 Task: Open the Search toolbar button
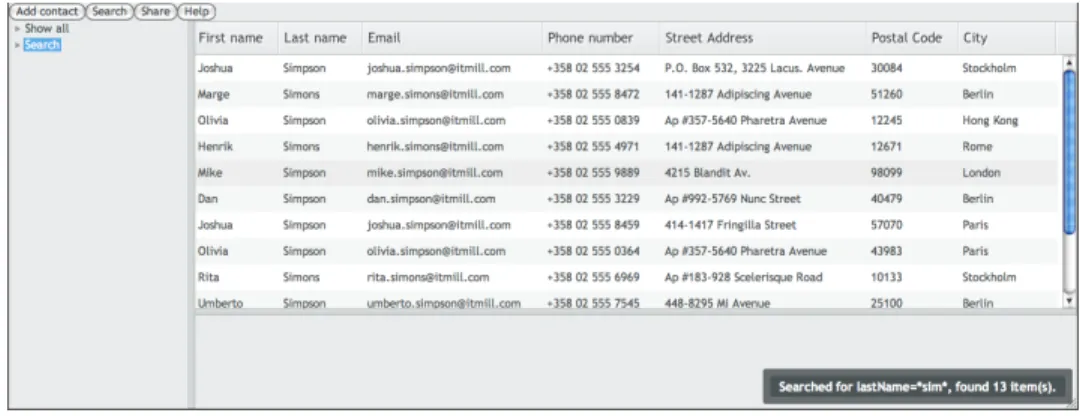[x=110, y=12]
